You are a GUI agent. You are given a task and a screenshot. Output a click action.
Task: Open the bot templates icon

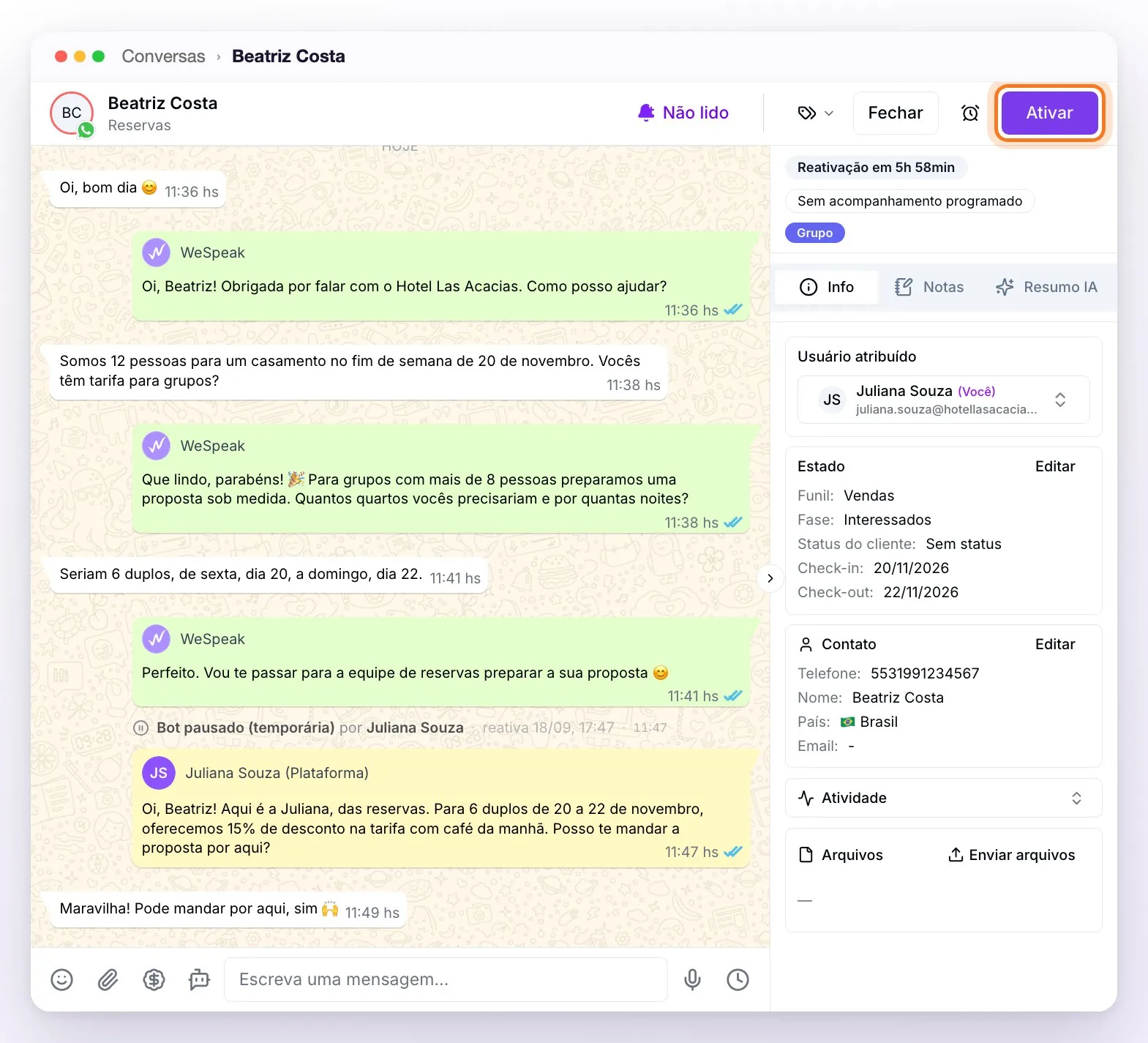click(199, 979)
